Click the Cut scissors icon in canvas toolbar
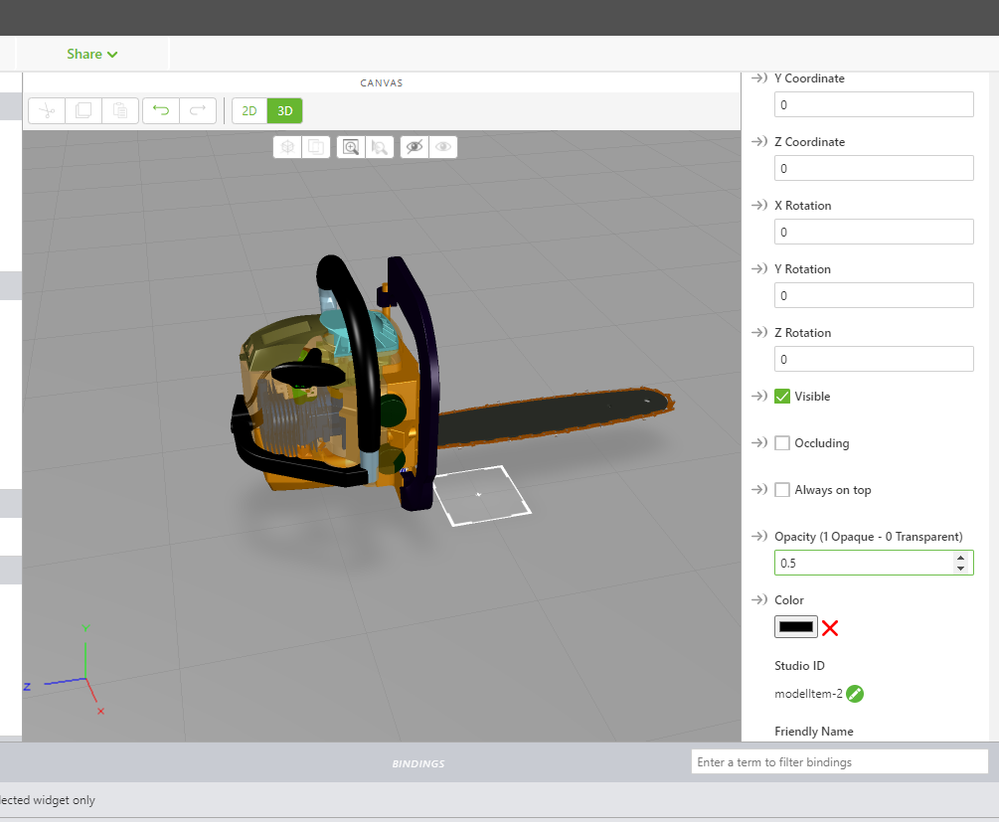 [46, 110]
